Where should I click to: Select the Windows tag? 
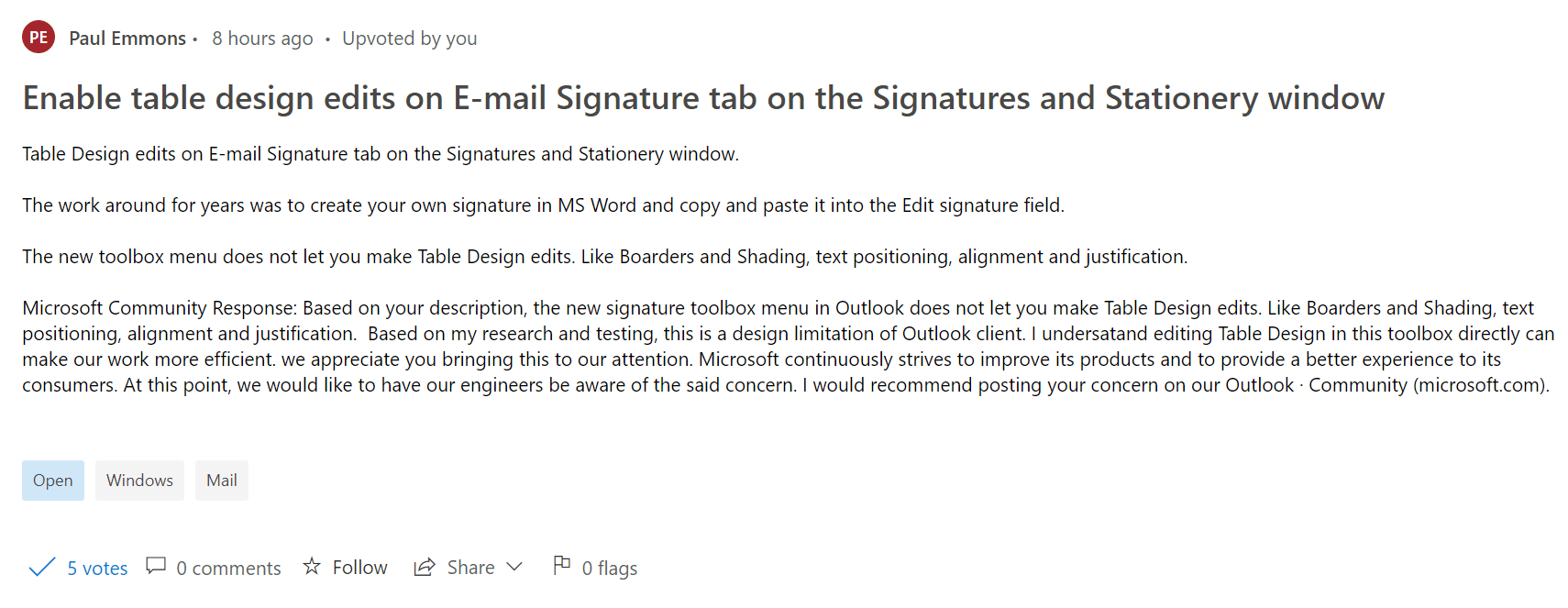pos(139,480)
